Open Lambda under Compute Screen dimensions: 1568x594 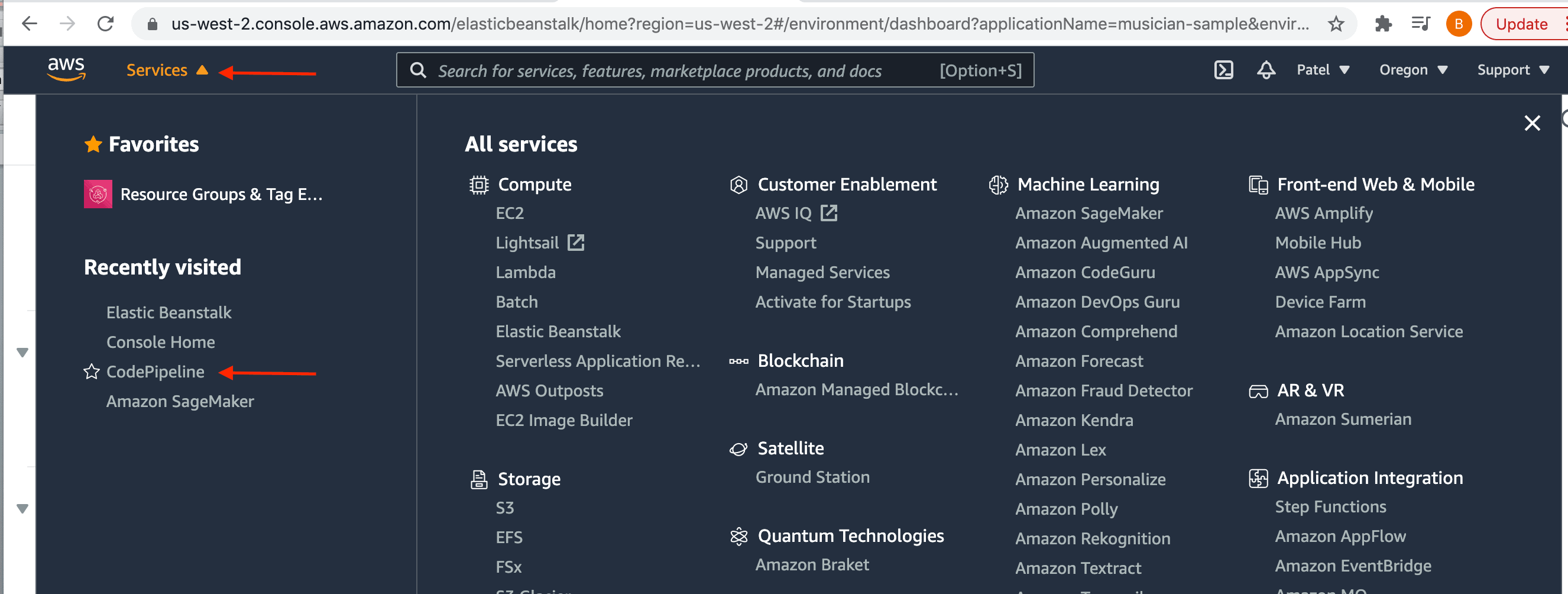[x=525, y=272]
